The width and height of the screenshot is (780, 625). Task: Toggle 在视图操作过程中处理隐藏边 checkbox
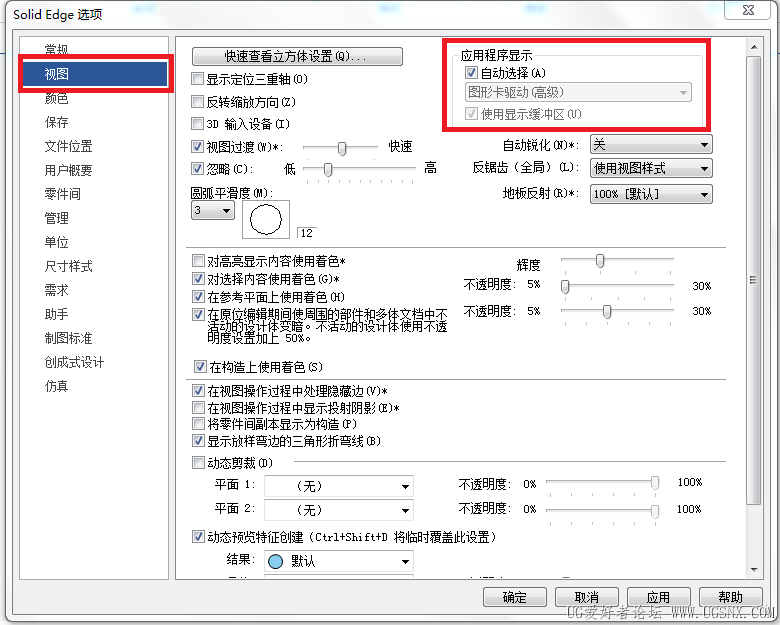[x=198, y=391]
